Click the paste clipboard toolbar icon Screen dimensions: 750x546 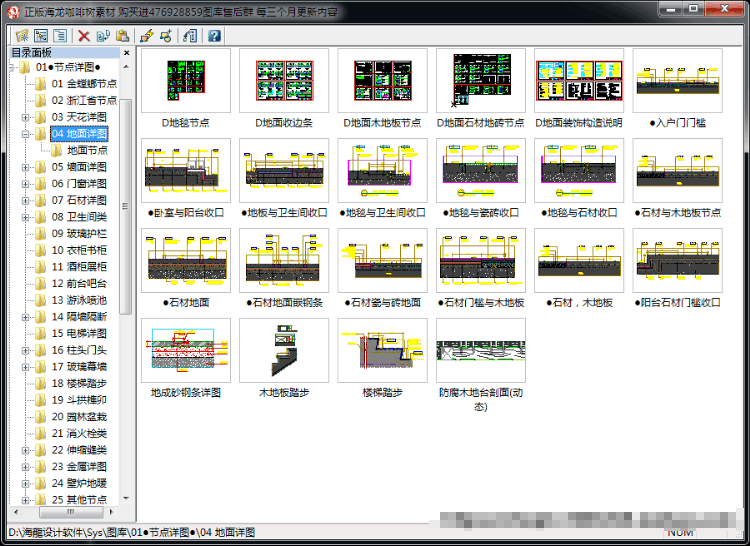click(122, 35)
